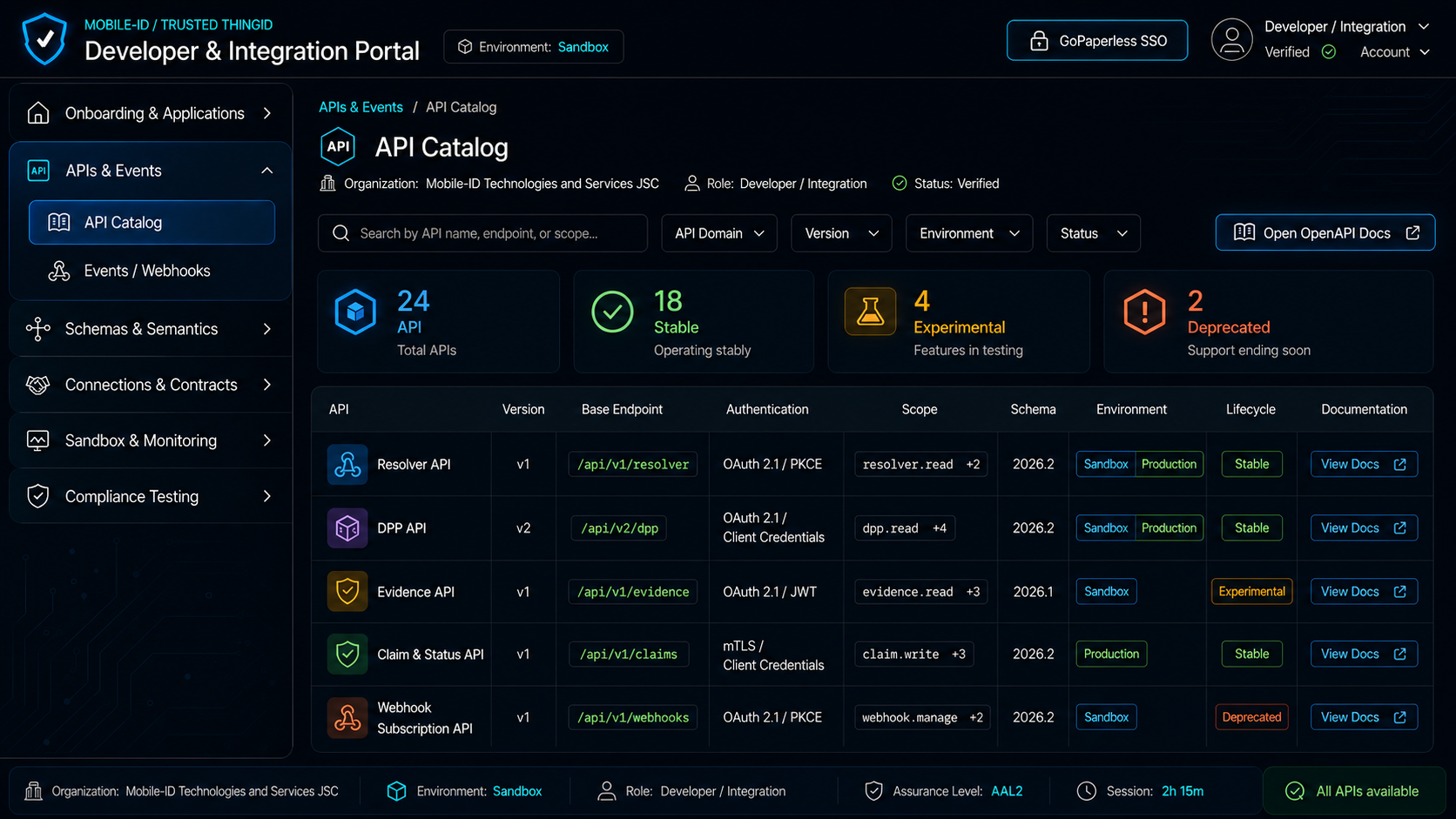The width and height of the screenshot is (1456, 819).
Task: Click the footer environment cube icon
Action: click(x=397, y=791)
